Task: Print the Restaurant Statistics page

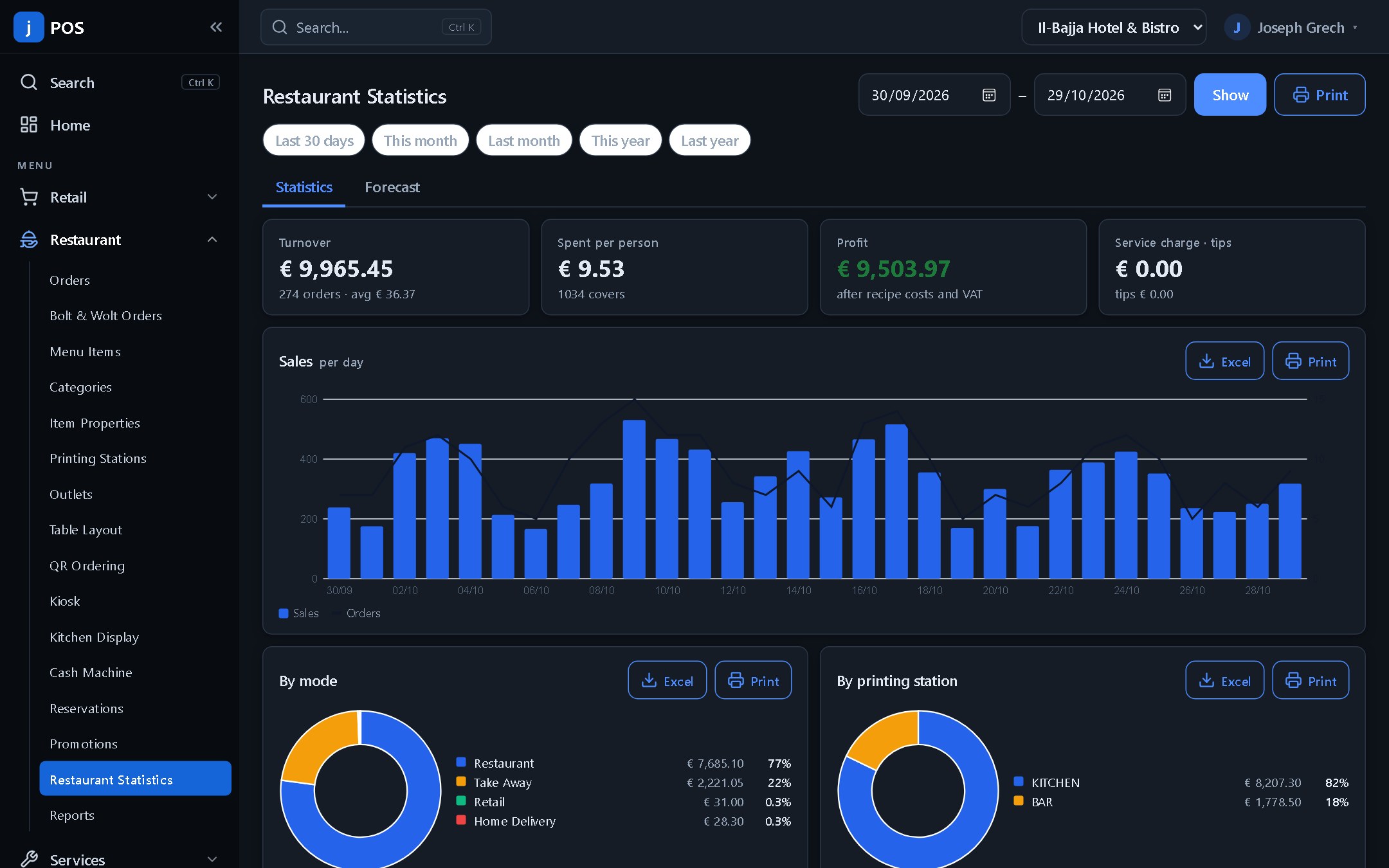Action: pos(1320,95)
